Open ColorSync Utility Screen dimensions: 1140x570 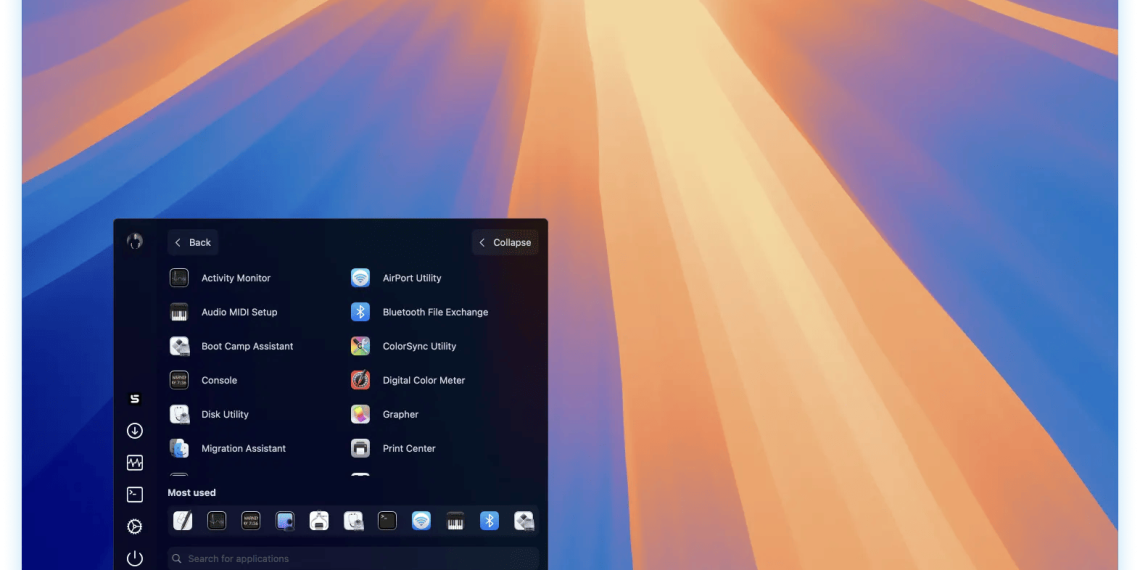pos(418,346)
